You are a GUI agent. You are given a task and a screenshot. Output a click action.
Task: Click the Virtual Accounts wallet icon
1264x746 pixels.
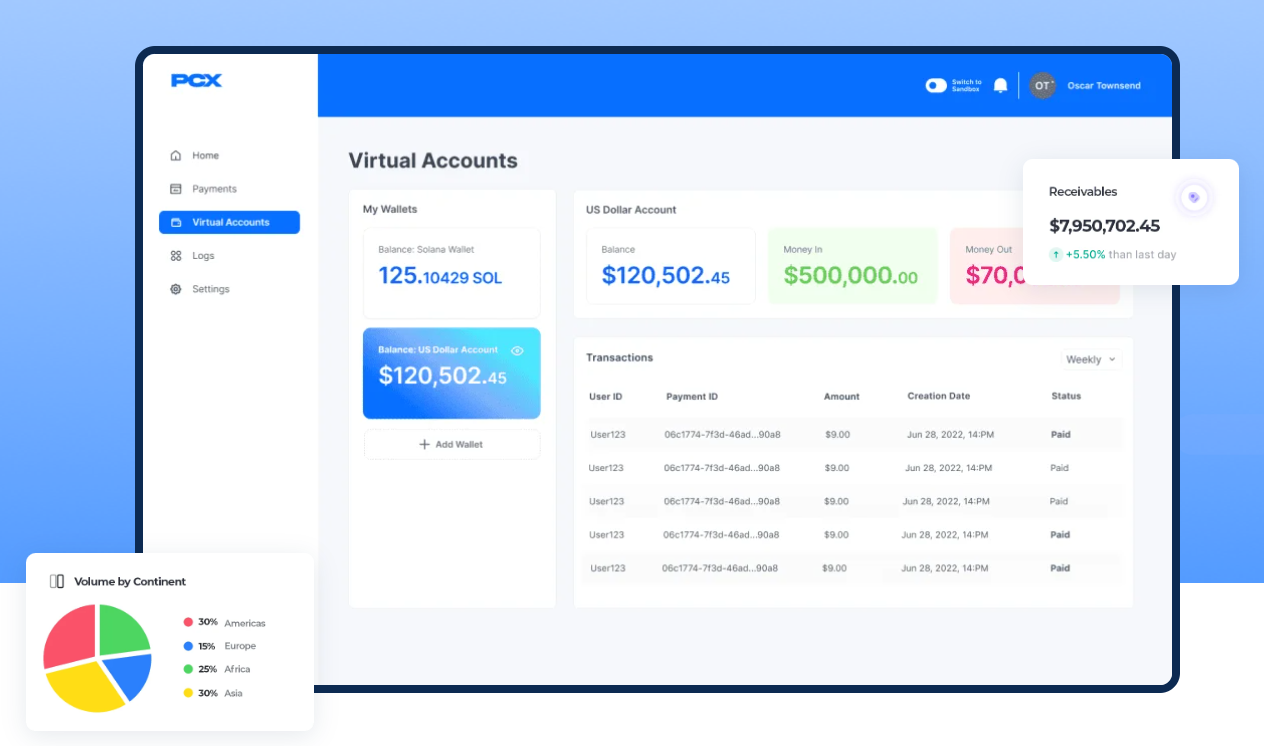point(176,222)
